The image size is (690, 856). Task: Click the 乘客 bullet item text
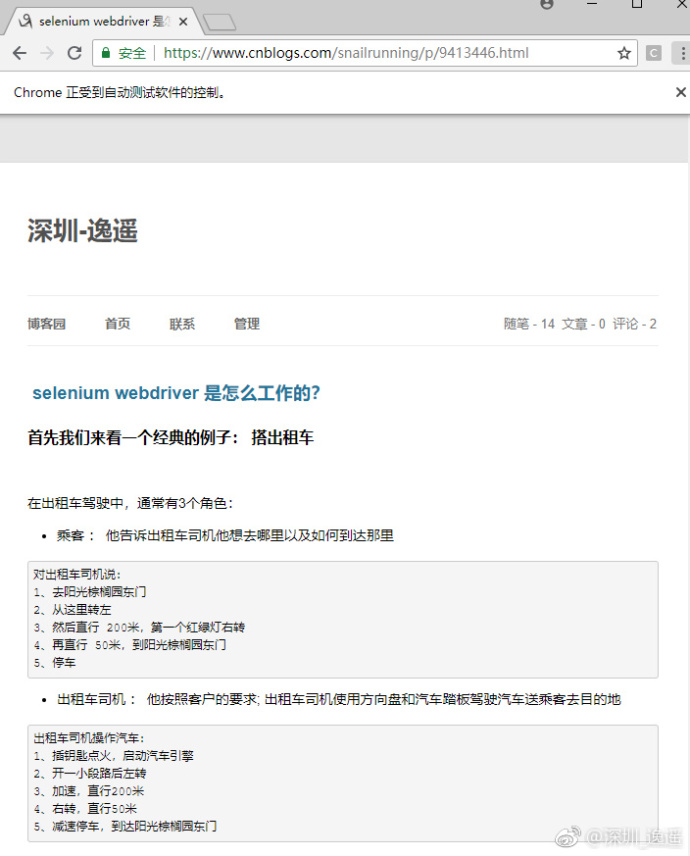225,536
